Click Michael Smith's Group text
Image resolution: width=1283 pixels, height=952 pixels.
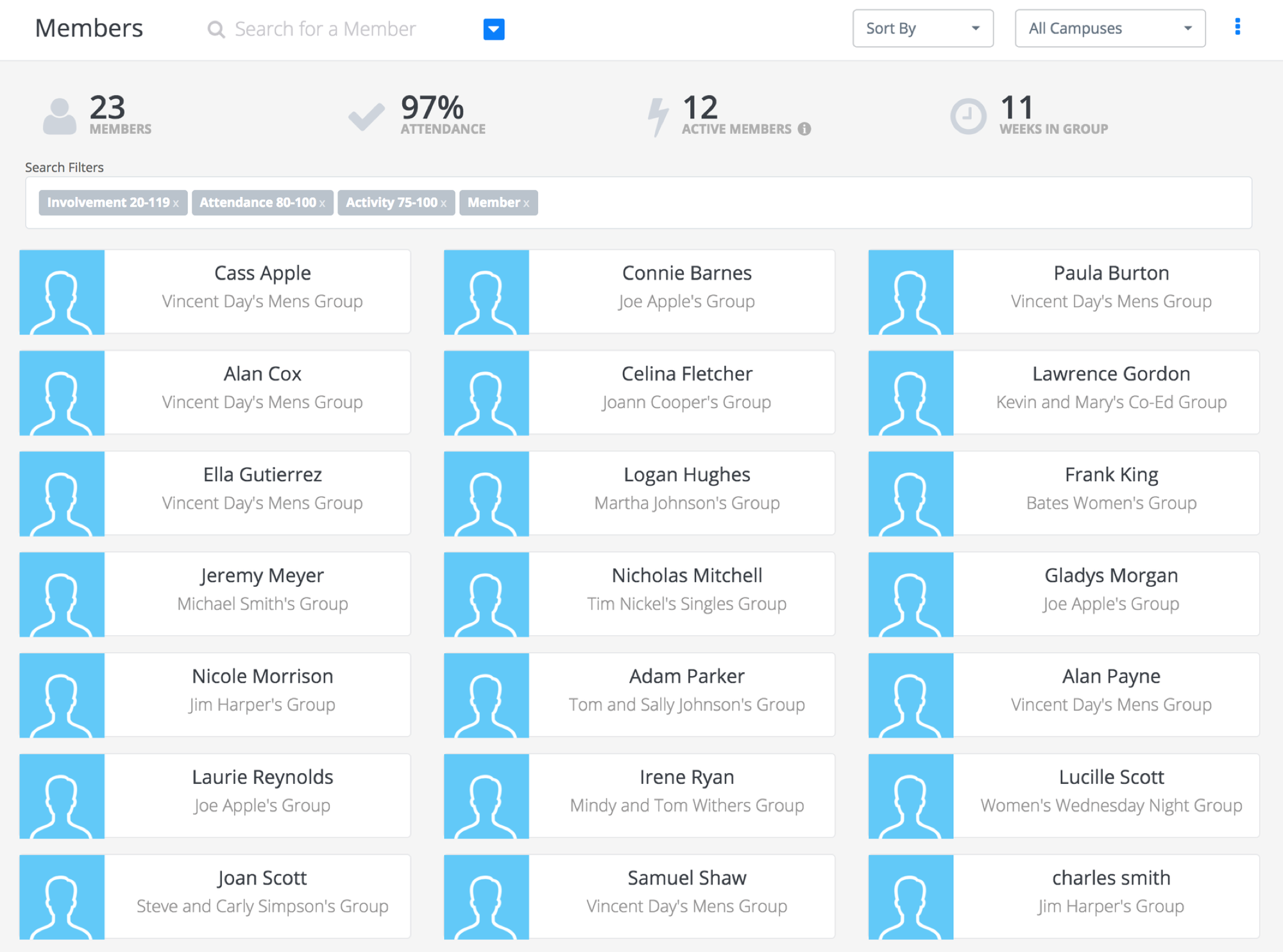(x=262, y=604)
